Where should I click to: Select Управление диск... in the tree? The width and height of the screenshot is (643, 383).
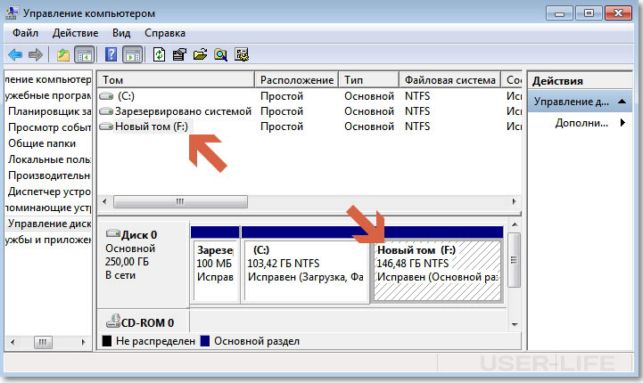tap(50, 223)
